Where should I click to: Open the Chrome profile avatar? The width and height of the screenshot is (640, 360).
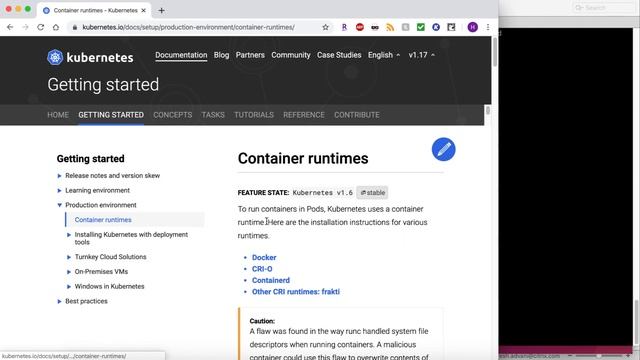click(x=473, y=27)
